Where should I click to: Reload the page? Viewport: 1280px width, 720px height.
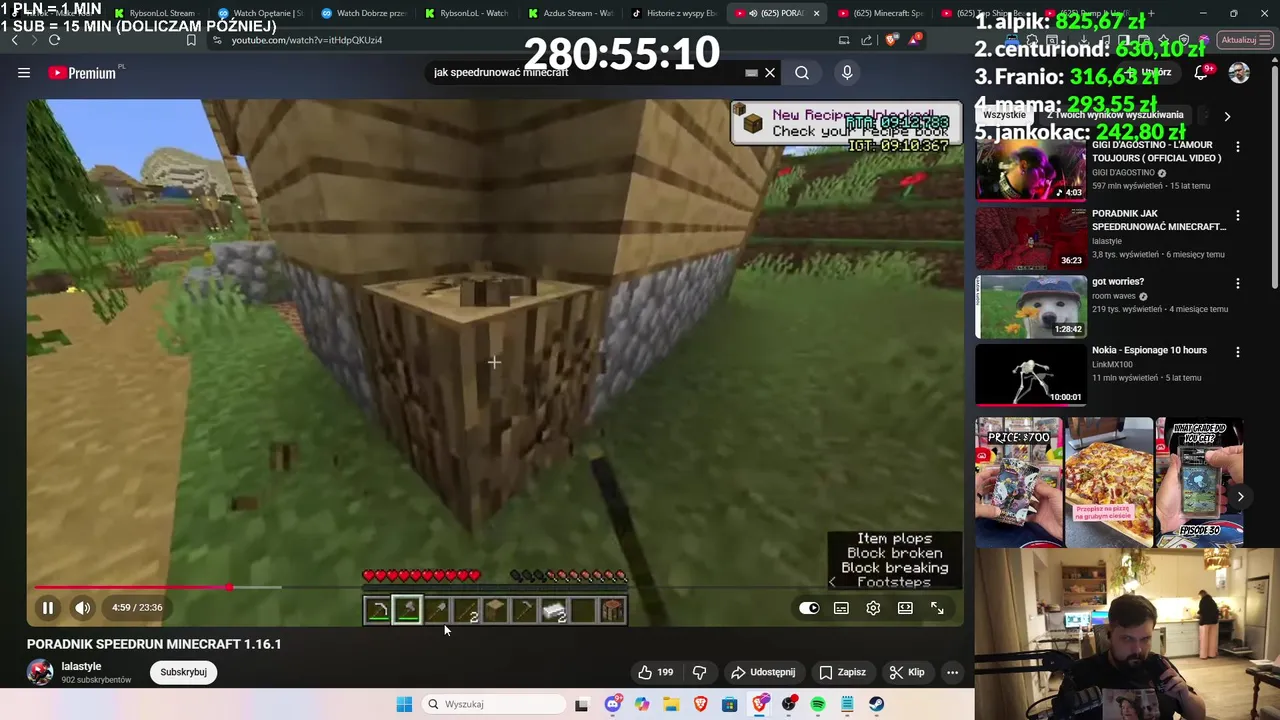[54, 40]
